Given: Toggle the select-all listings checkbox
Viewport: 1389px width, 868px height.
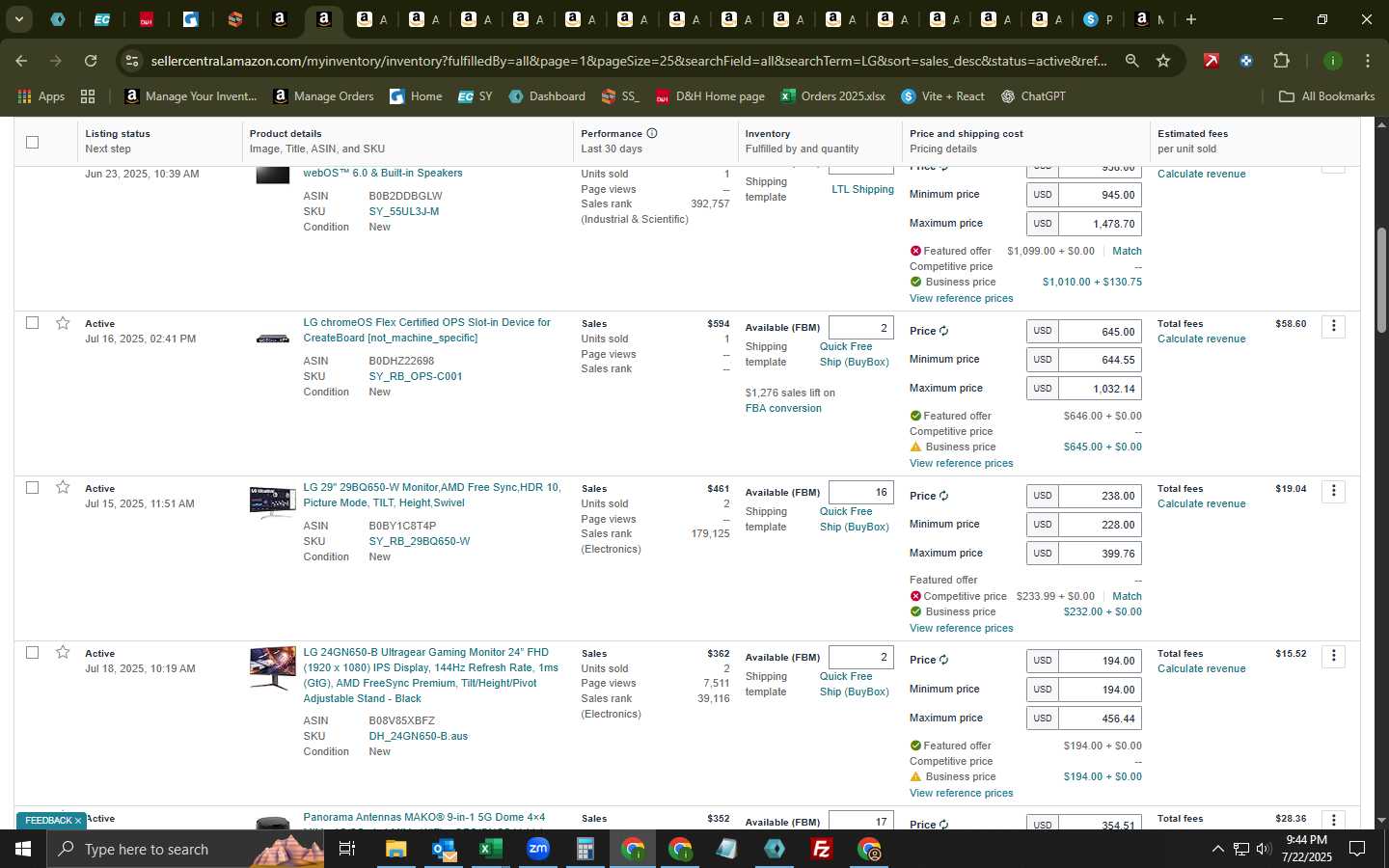Looking at the screenshot, I should (32, 142).
